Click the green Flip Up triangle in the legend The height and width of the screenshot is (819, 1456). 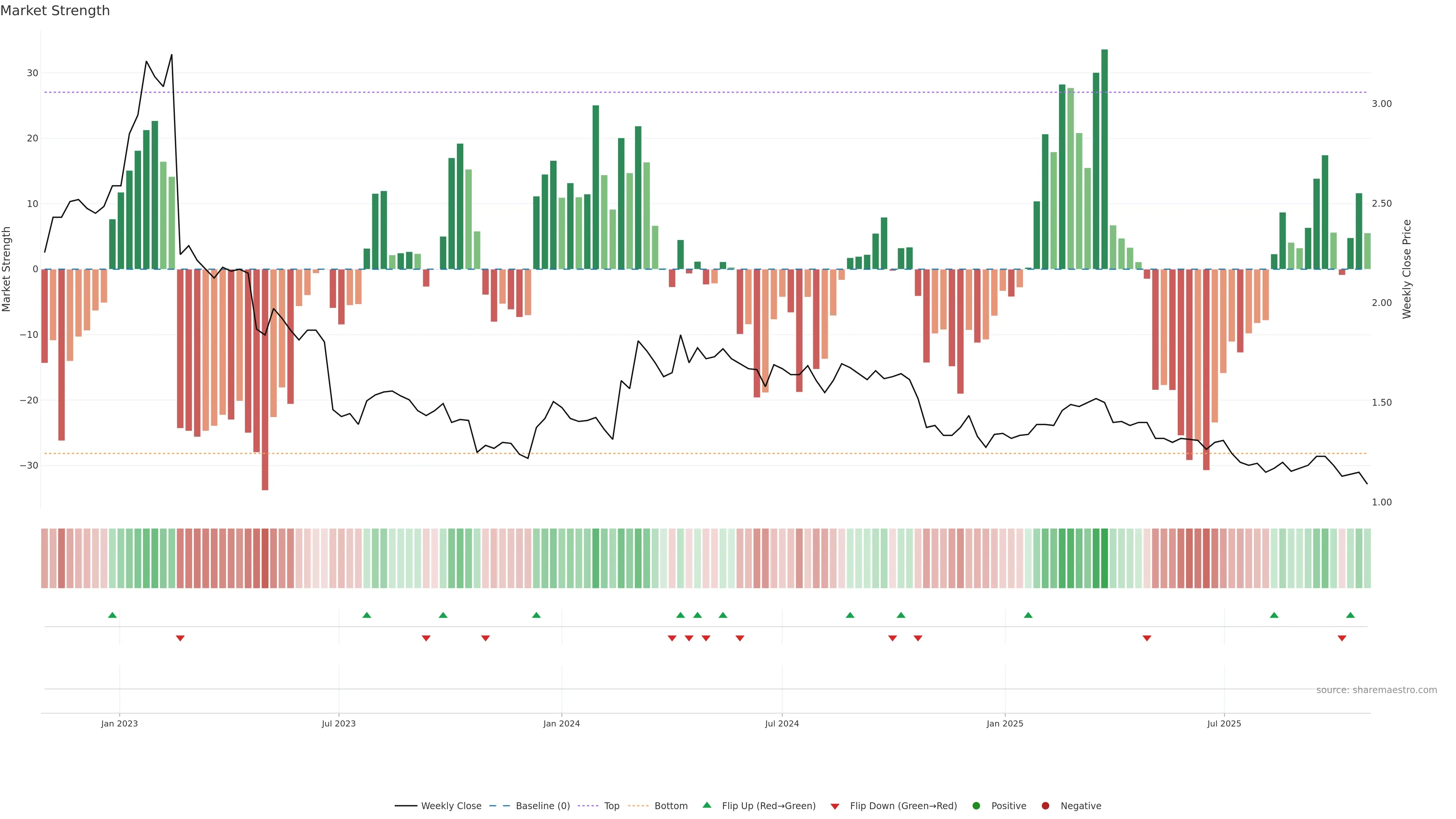click(706, 805)
